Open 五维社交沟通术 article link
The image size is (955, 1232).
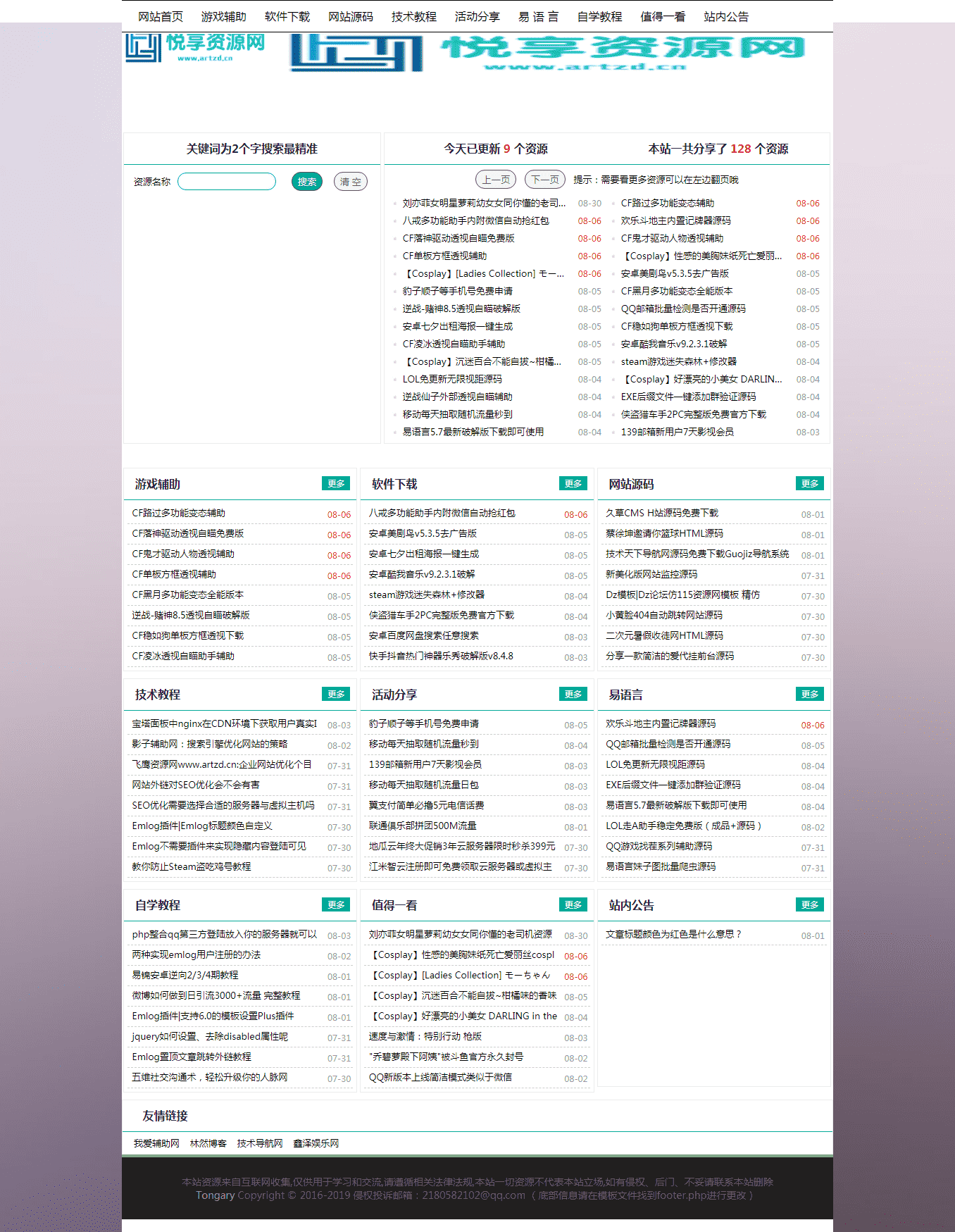[210, 1077]
